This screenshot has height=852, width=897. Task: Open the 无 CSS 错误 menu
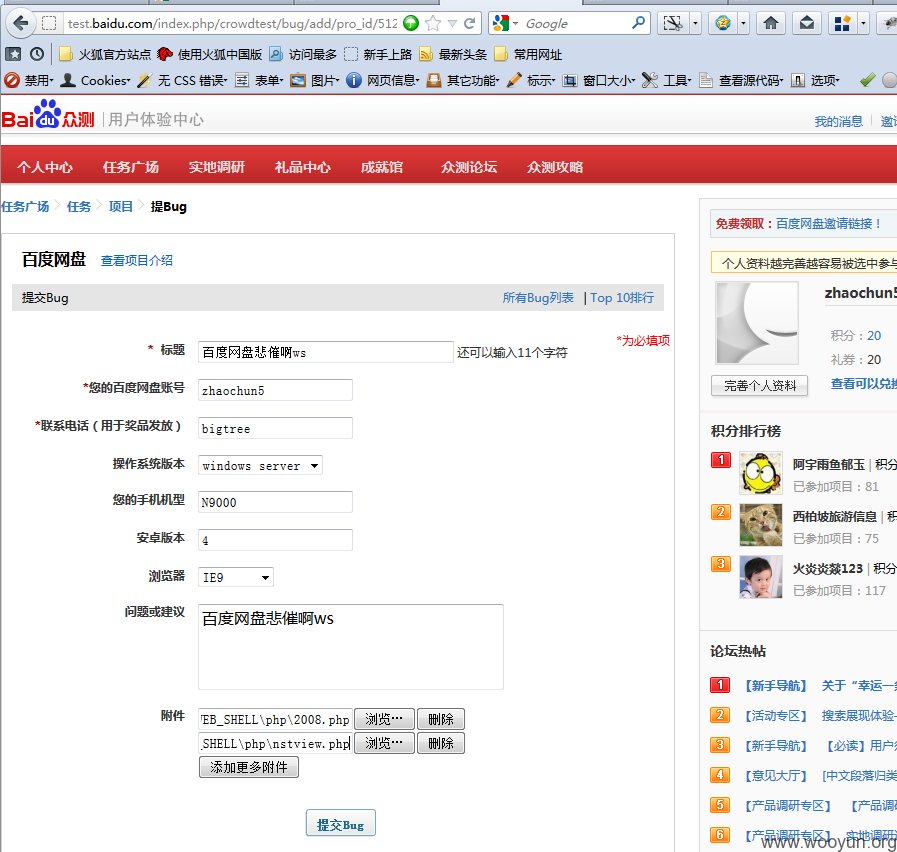(x=182, y=80)
